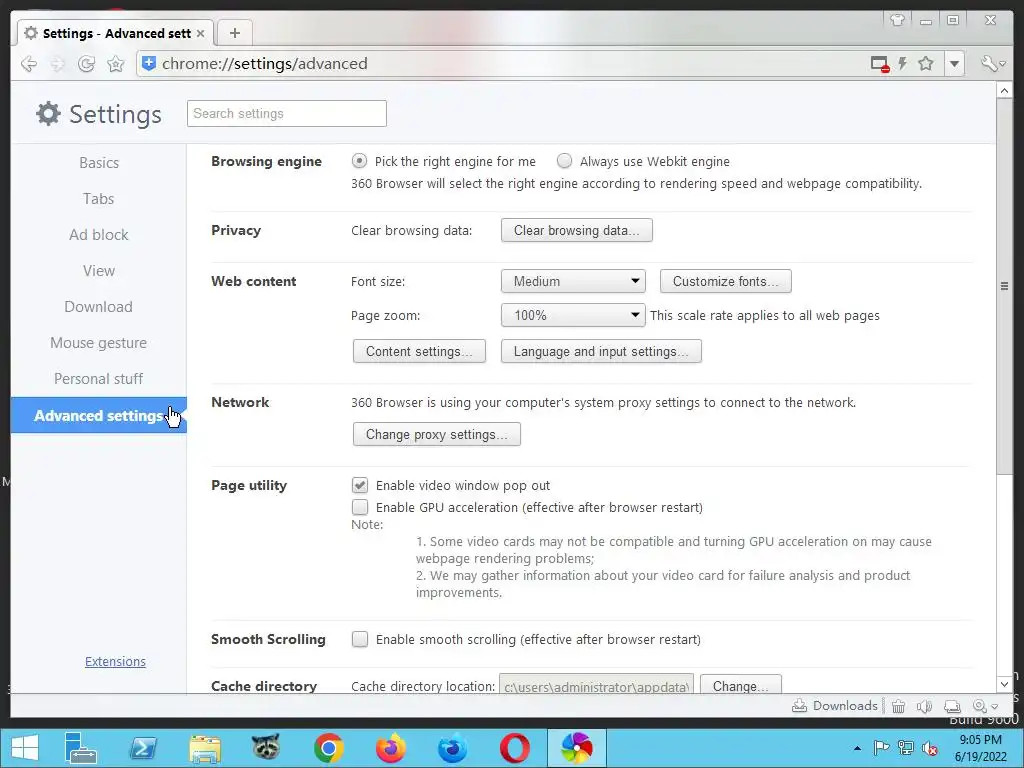Switch to the Download settings section
The image size is (1024, 768).
[99, 306]
